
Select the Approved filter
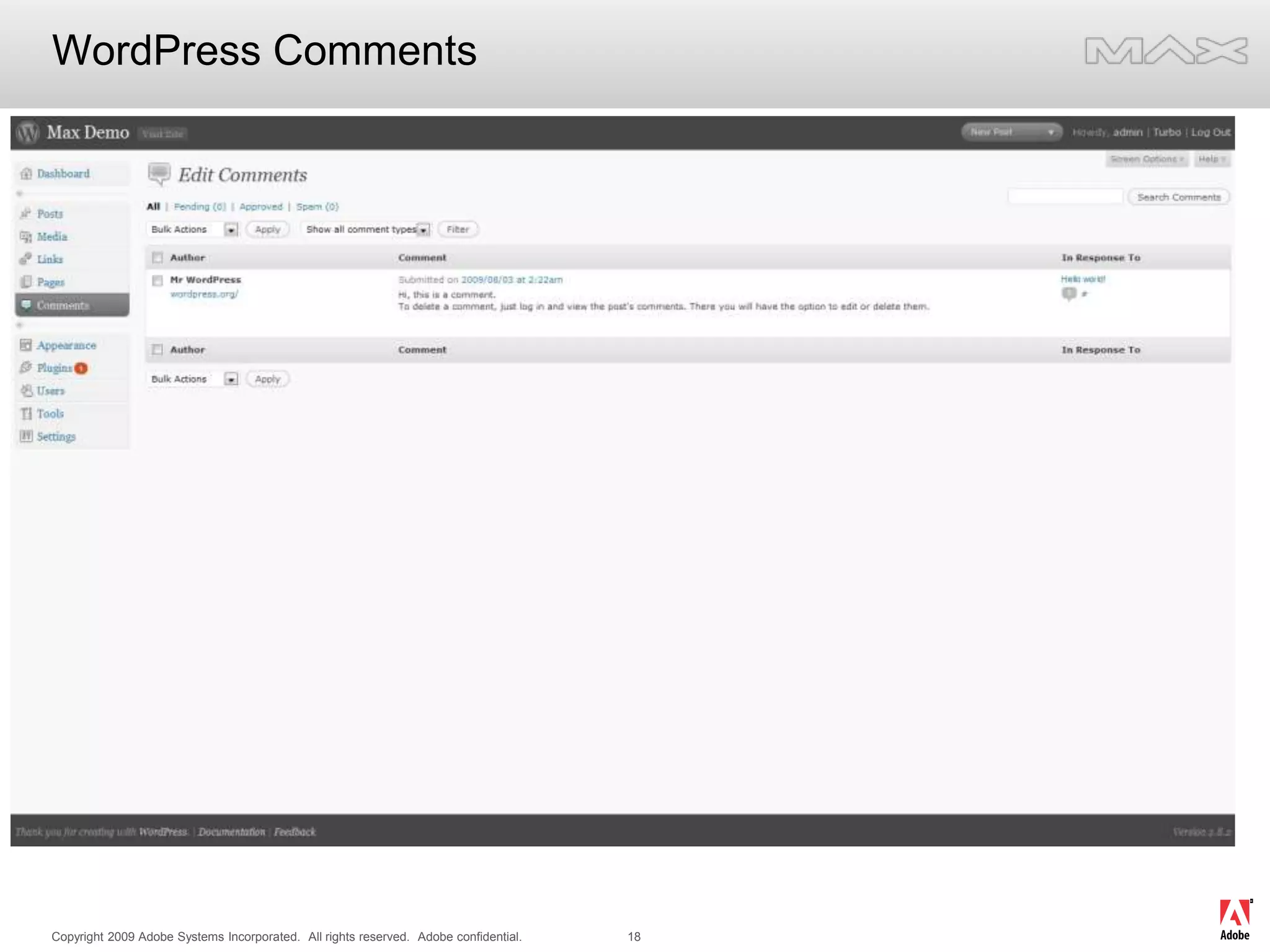pyautogui.click(x=261, y=206)
